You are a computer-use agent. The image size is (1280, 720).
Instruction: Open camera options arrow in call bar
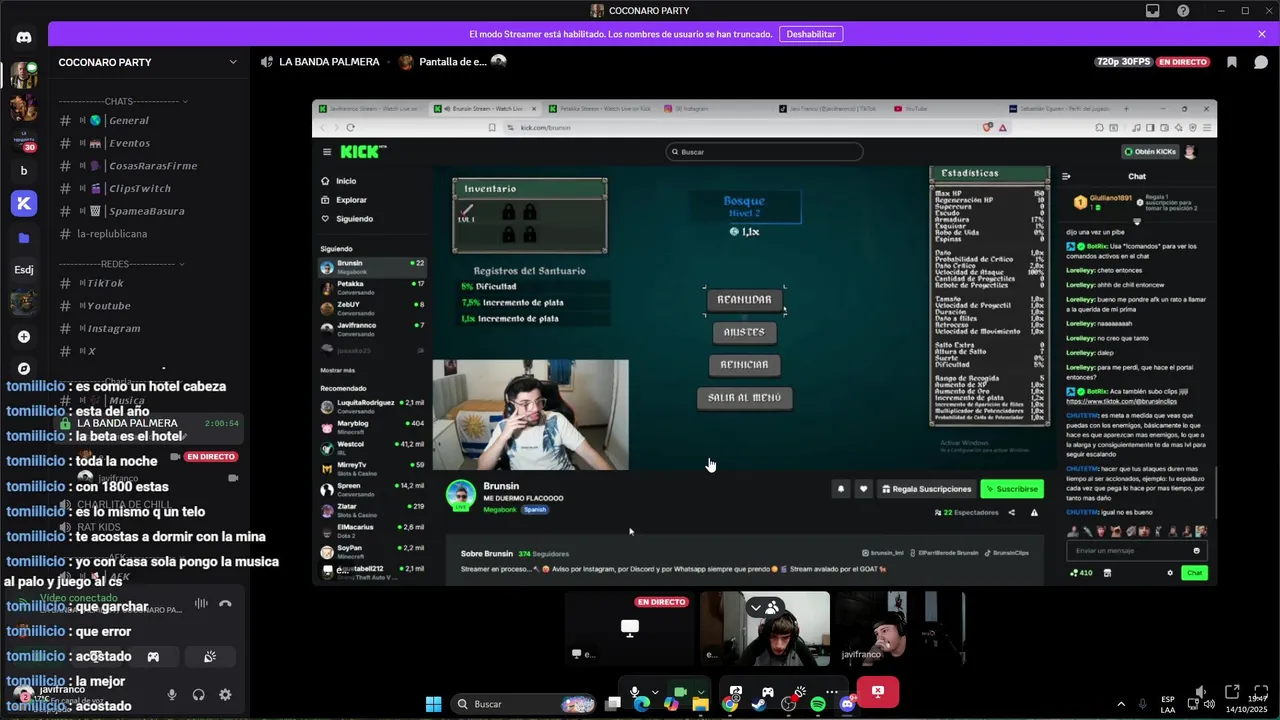[x=700, y=692]
